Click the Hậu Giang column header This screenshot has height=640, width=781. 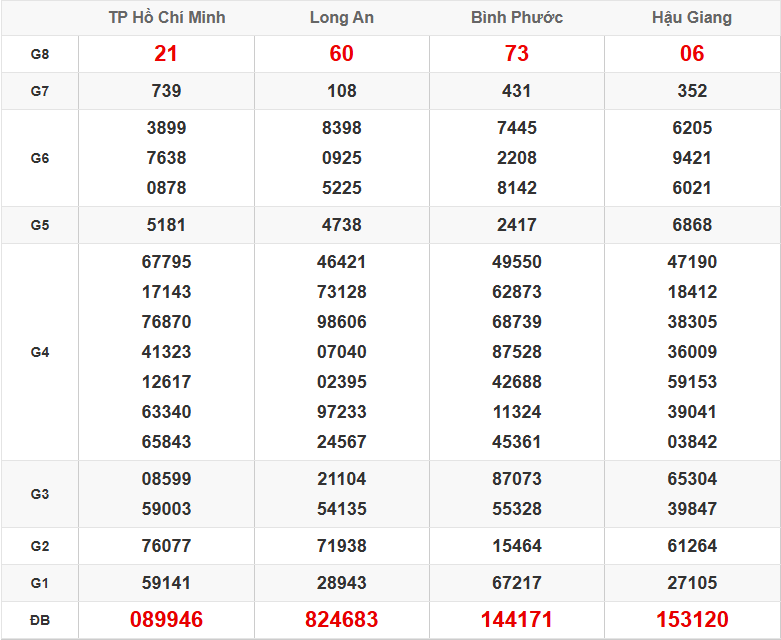tap(692, 17)
